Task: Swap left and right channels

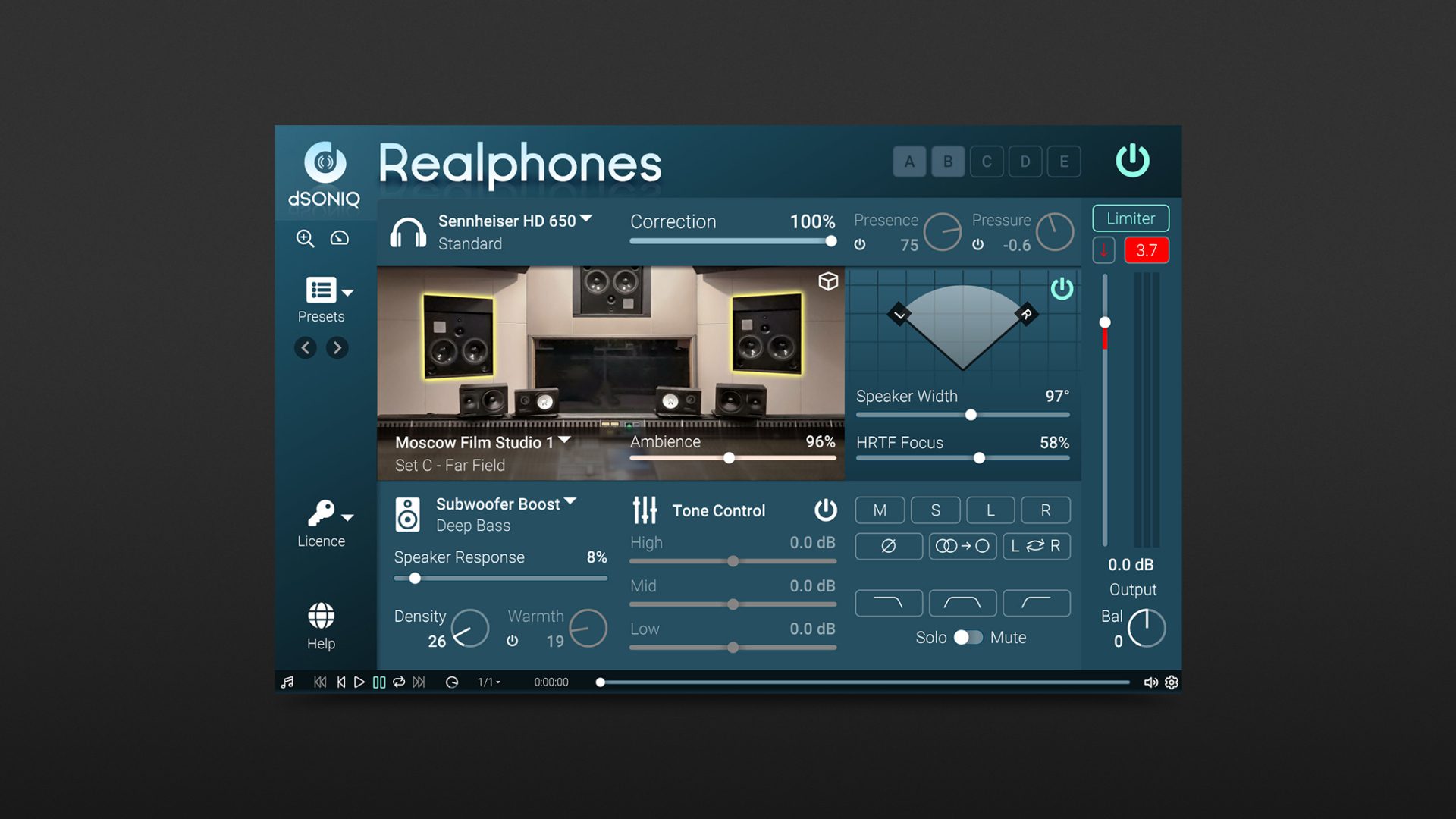Action: tap(1036, 546)
